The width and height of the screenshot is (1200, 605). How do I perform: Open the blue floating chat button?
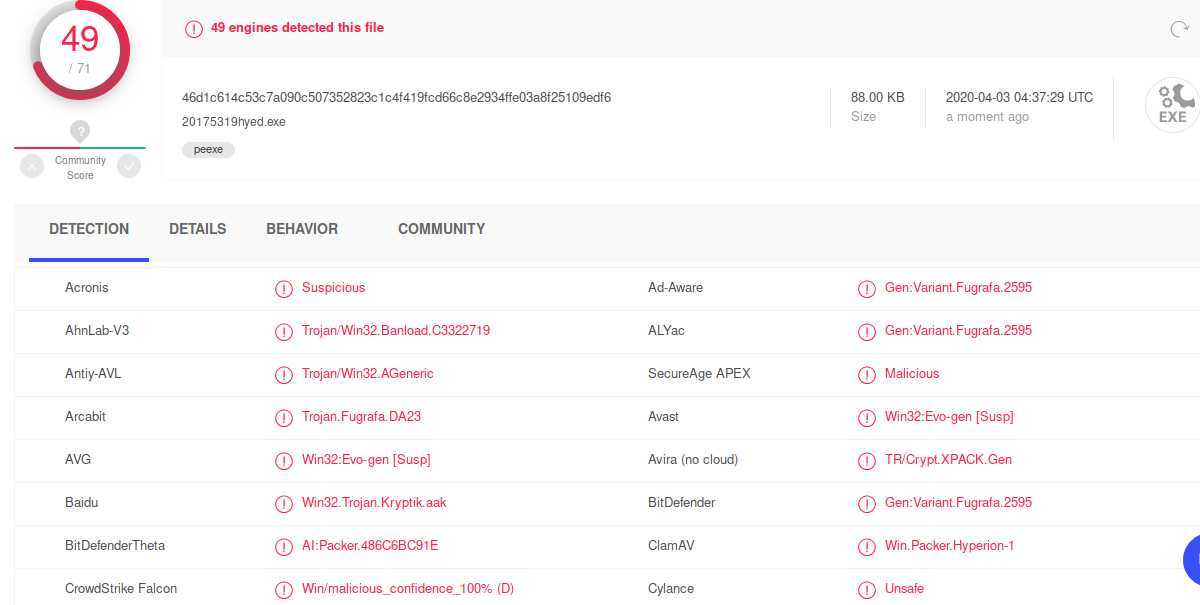pos(1192,559)
